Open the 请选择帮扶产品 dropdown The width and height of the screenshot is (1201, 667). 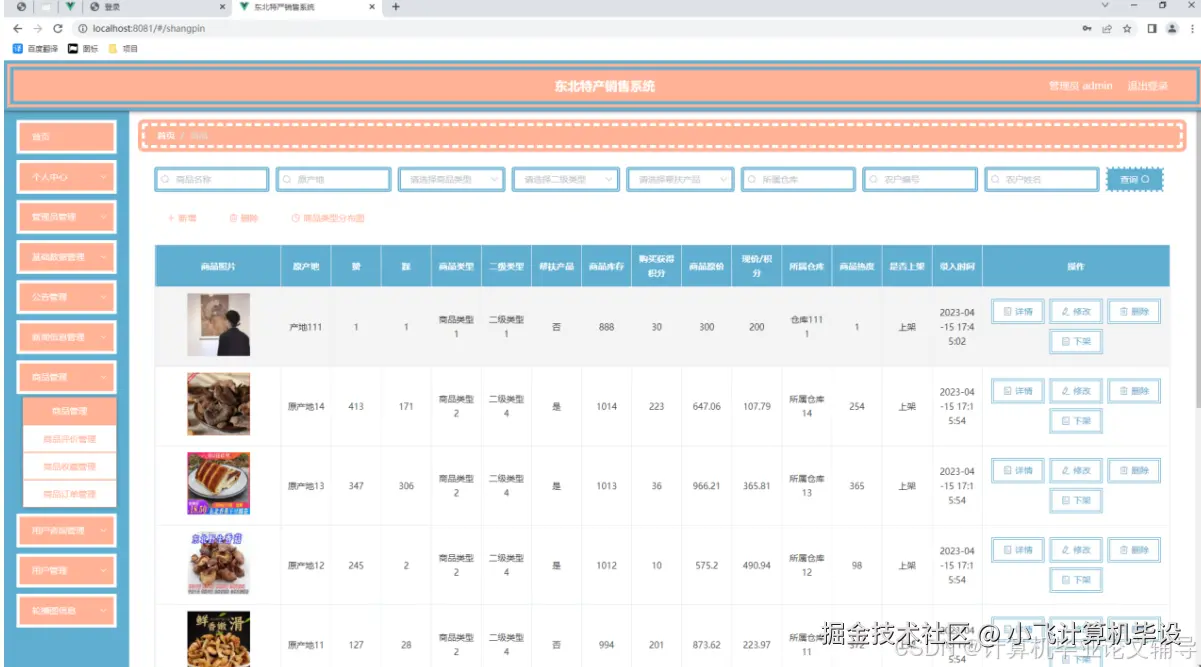(x=681, y=179)
